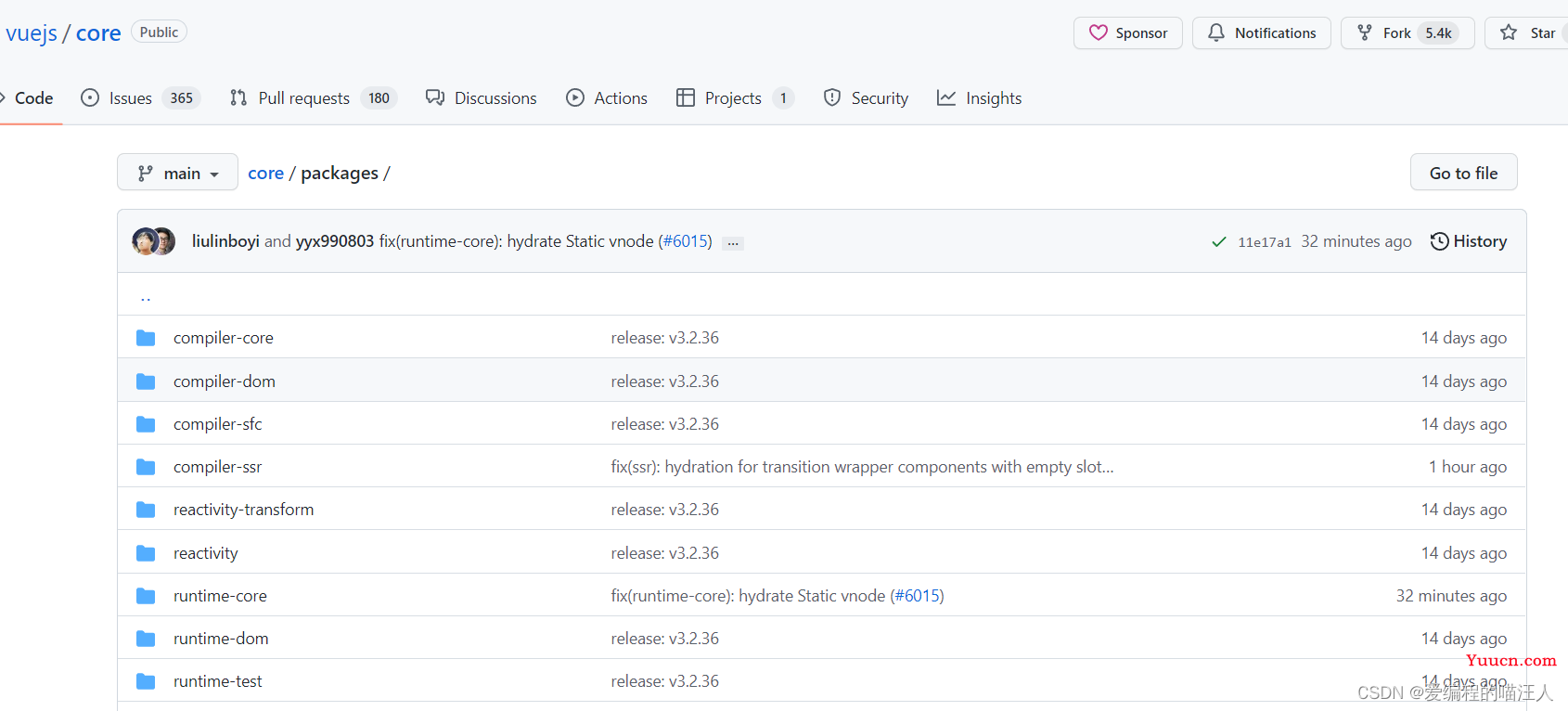Click the folder icon for compiler-core
1568x711 pixels.
point(146,338)
